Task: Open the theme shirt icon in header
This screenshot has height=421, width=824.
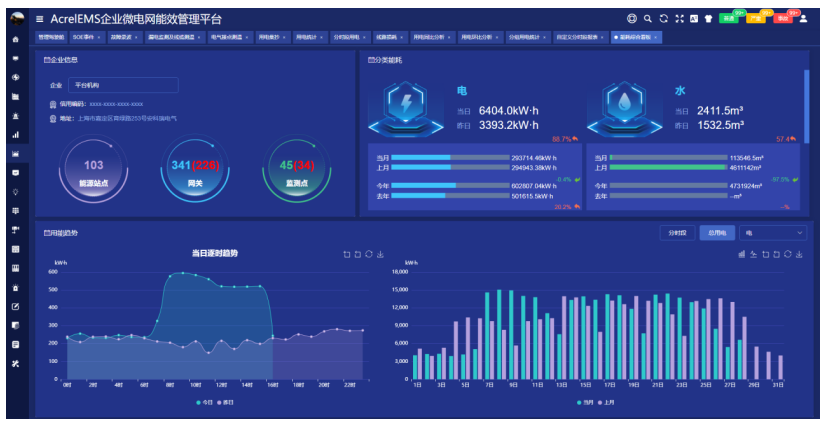Action: [x=708, y=19]
